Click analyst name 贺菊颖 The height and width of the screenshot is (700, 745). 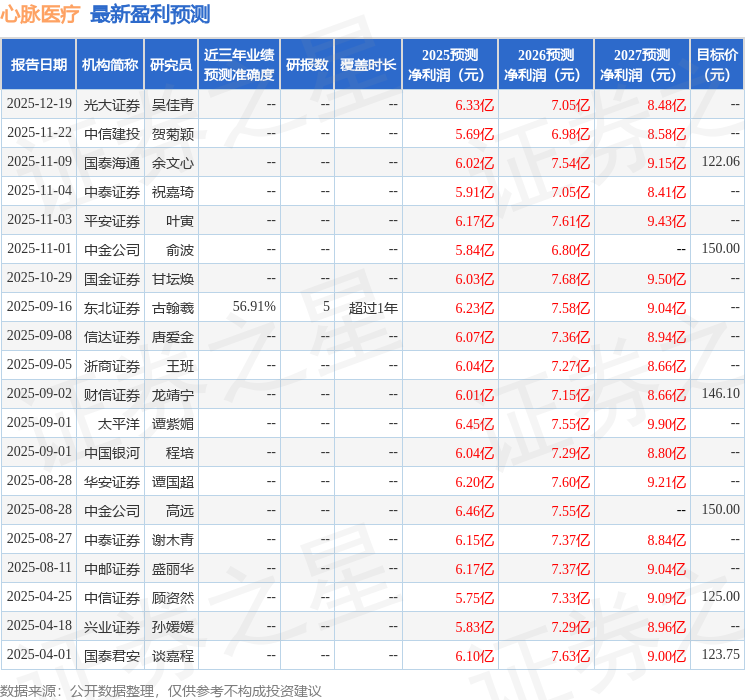click(172, 133)
